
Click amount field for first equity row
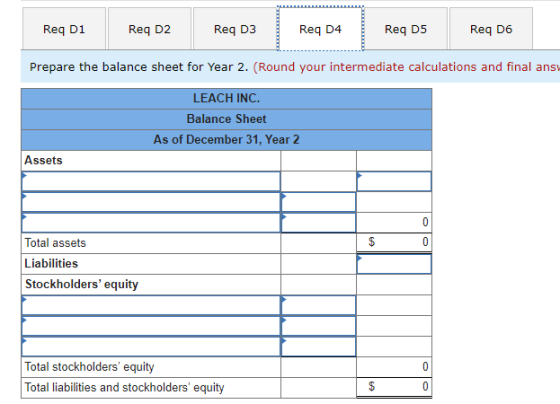[319, 305]
